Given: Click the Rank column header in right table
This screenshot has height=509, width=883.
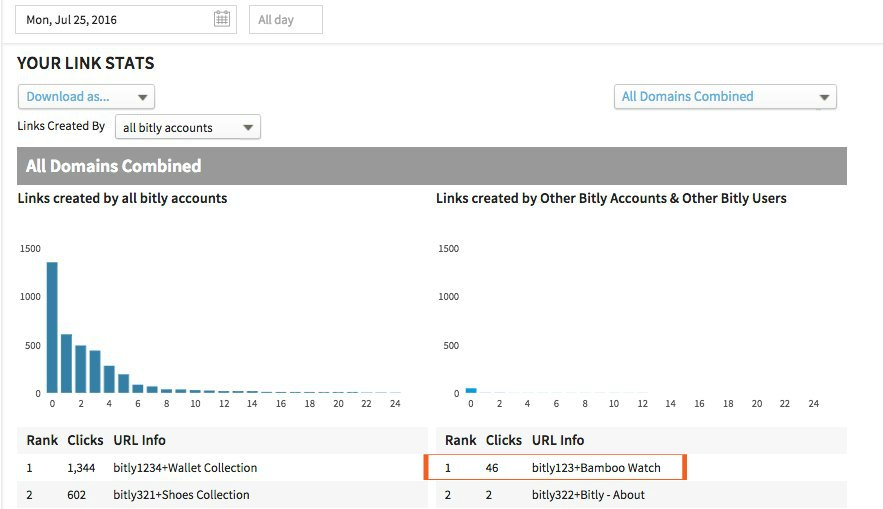Looking at the screenshot, I should click(x=461, y=440).
